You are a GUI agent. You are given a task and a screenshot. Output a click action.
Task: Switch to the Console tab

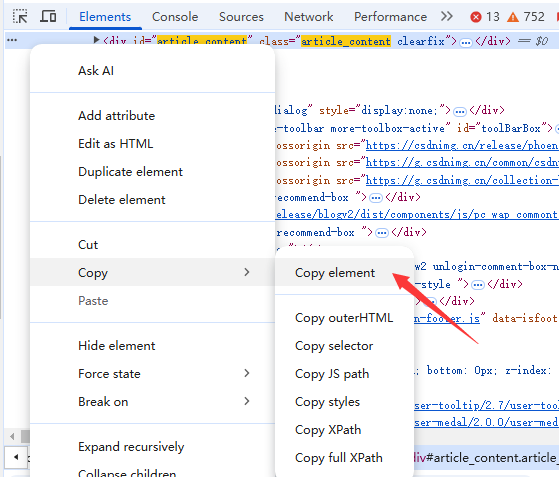(175, 17)
